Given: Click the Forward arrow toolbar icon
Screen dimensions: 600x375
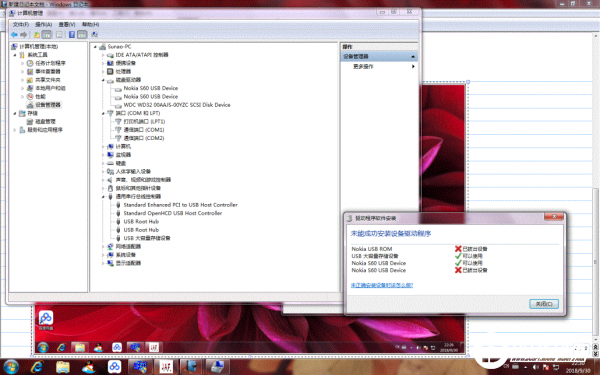Looking at the screenshot, I should point(24,34).
